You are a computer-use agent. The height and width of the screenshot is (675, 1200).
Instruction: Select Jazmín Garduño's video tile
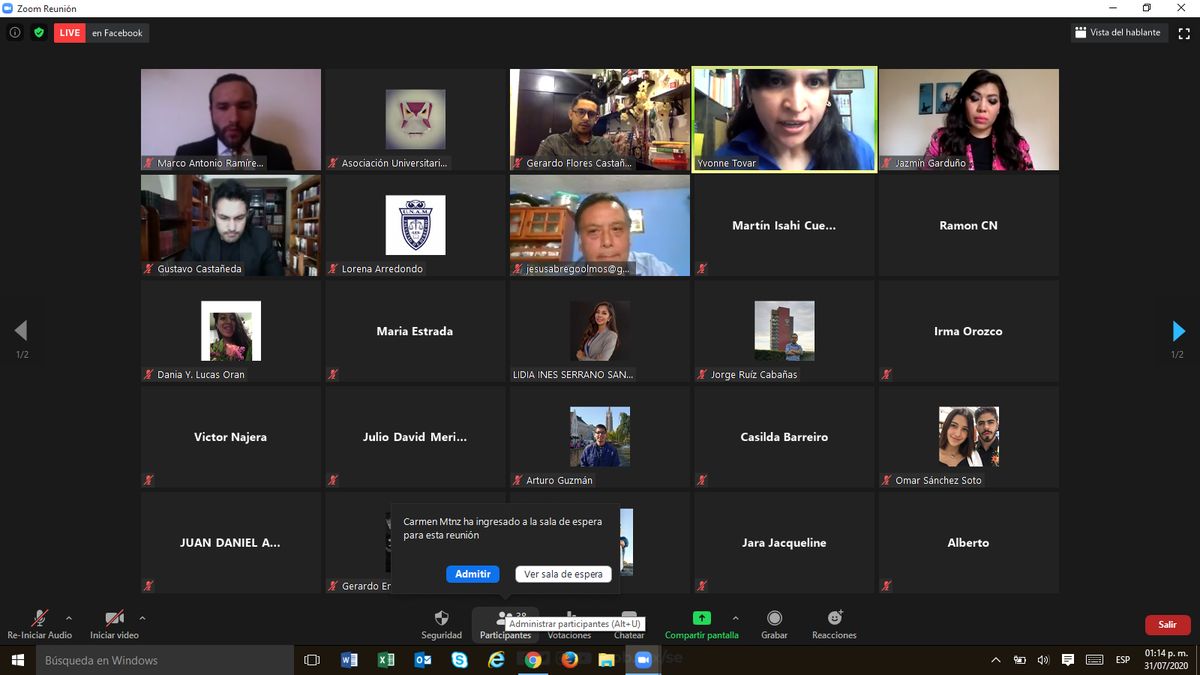point(968,120)
